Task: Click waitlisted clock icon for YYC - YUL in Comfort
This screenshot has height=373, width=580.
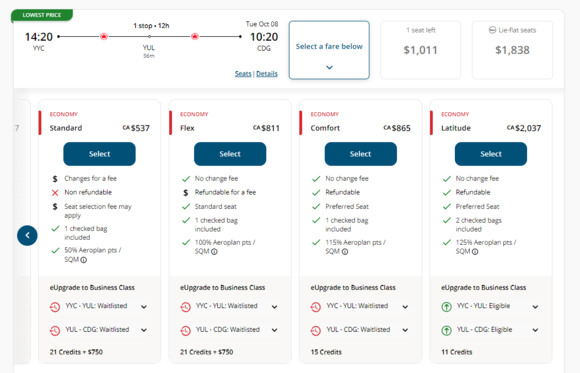Action: coord(316,307)
